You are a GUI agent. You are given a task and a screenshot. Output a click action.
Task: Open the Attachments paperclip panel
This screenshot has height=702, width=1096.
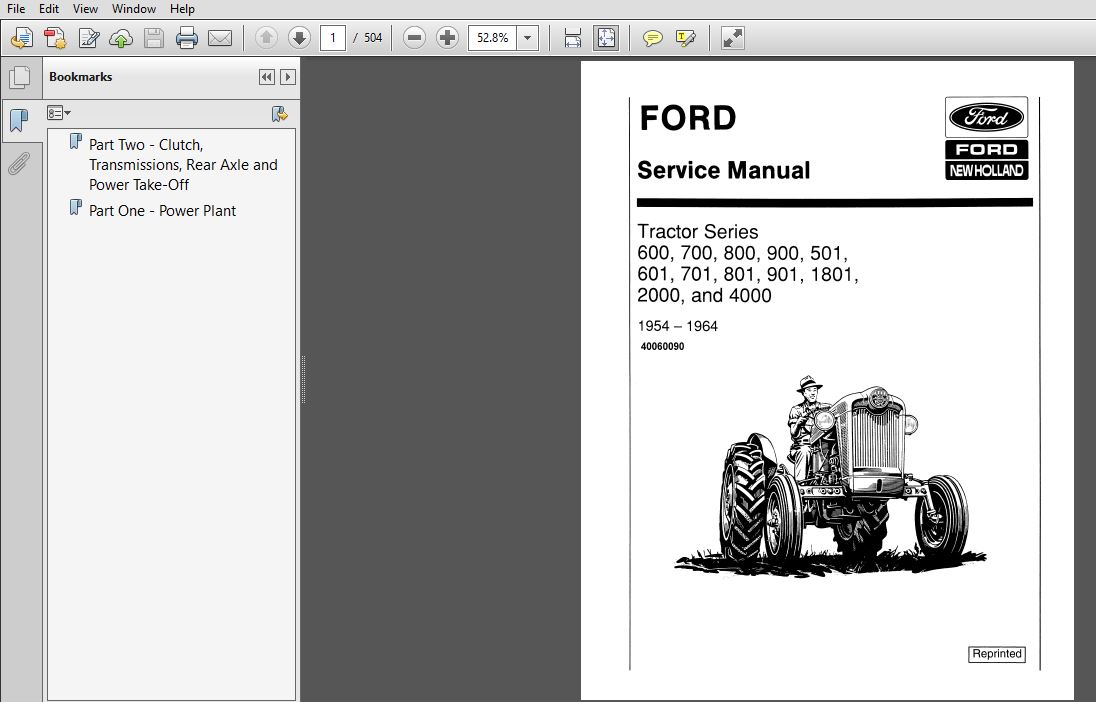(20, 164)
